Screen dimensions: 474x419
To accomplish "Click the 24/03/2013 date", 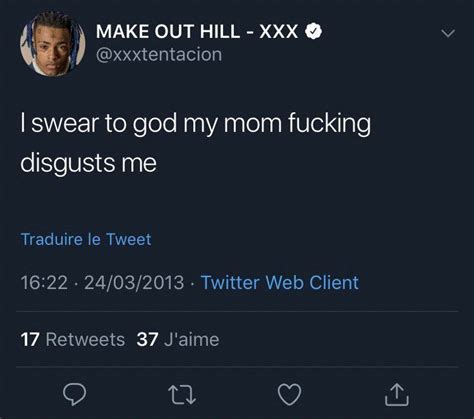I will (134, 283).
